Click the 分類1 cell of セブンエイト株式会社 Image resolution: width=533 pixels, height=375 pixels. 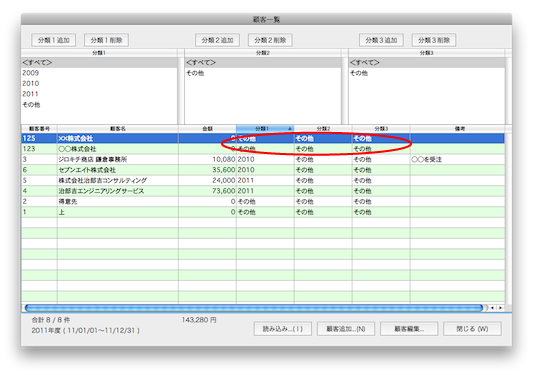pyautogui.click(x=265, y=170)
